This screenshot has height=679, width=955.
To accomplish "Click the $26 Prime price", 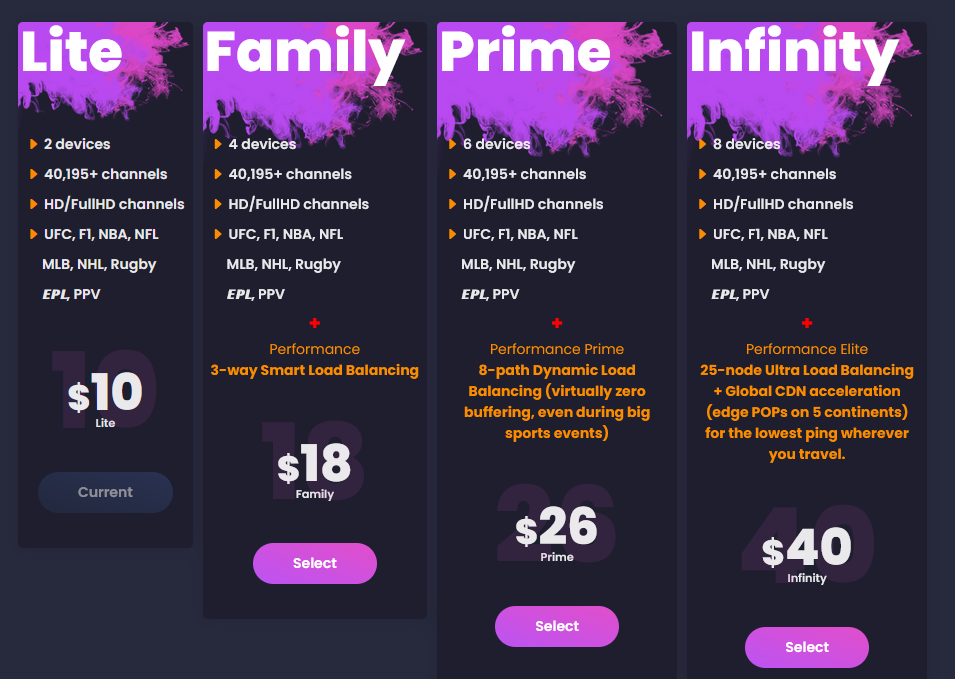I will (557, 528).
